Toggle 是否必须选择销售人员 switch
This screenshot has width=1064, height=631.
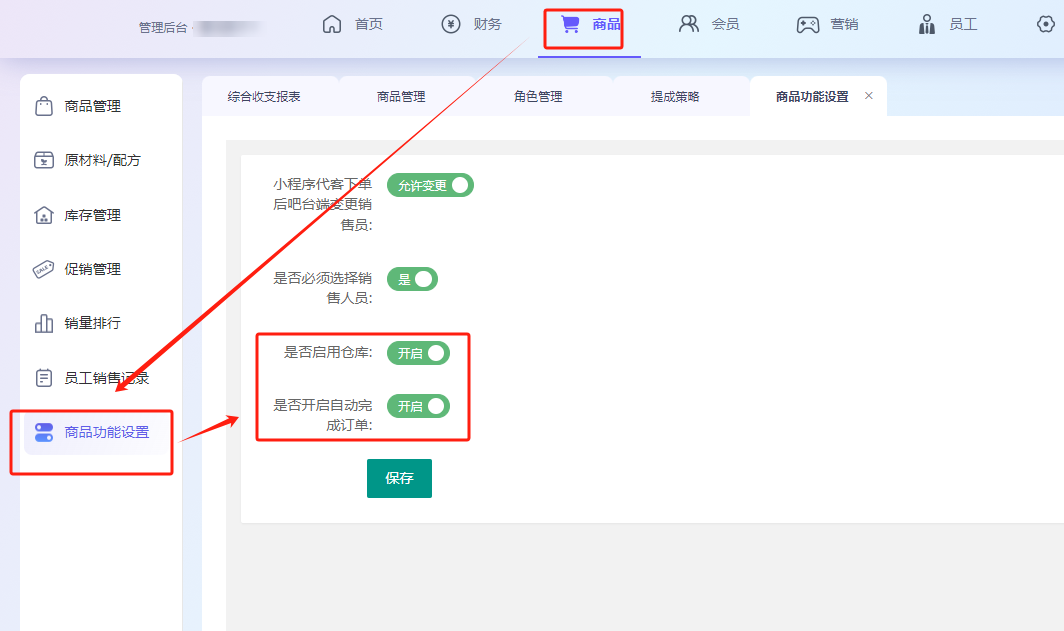pyautogui.click(x=412, y=279)
